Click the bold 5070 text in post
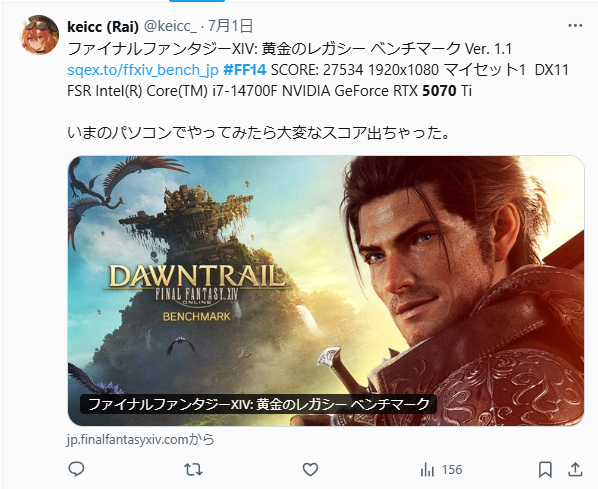This screenshot has height=489, width=598. point(439,91)
